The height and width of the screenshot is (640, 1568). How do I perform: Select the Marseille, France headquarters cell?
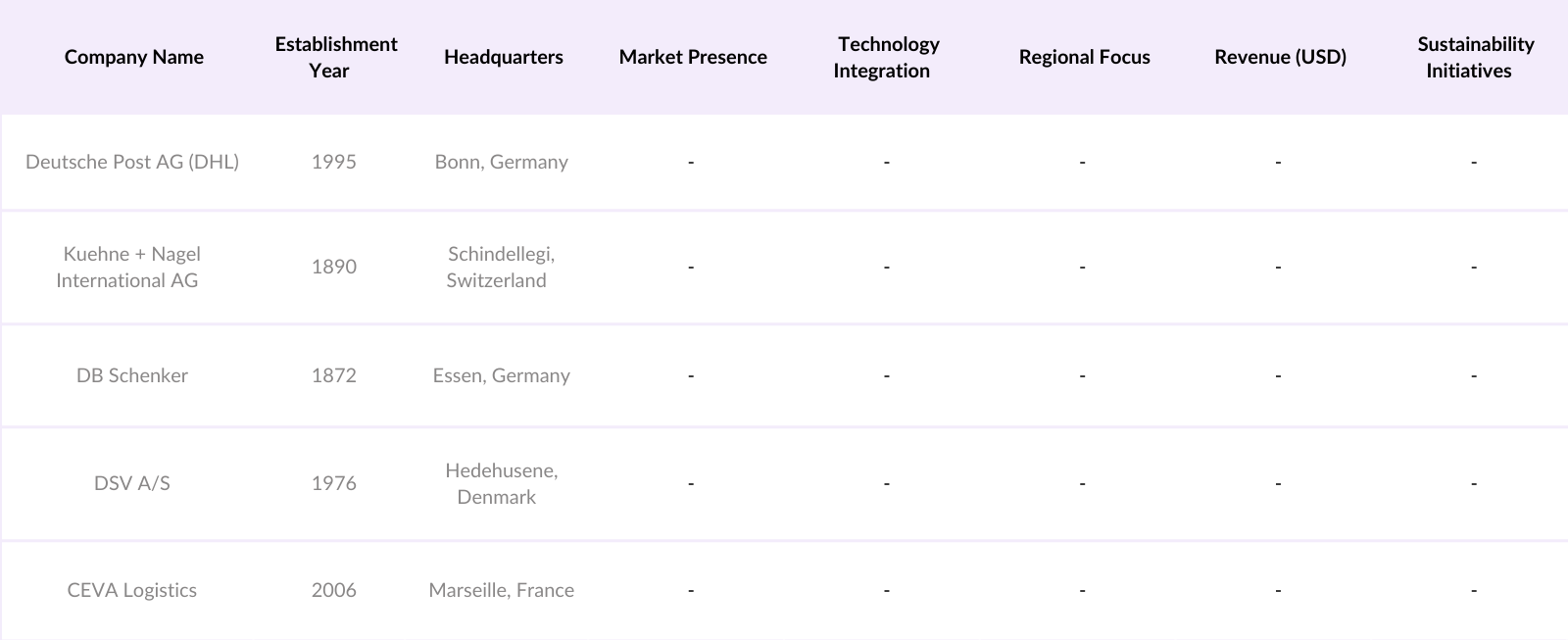502,590
